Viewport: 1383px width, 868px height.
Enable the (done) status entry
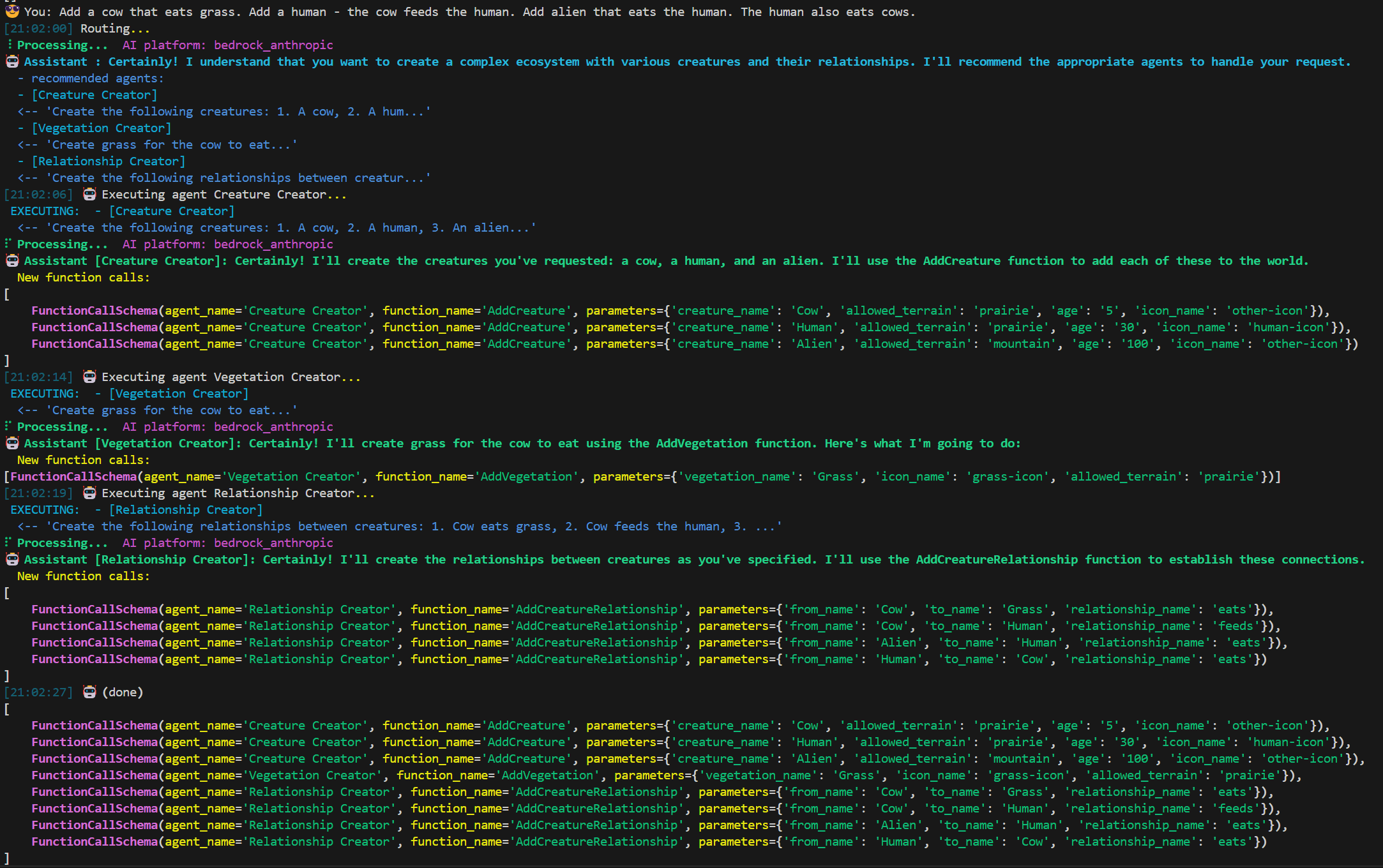[x=121, y=692]
